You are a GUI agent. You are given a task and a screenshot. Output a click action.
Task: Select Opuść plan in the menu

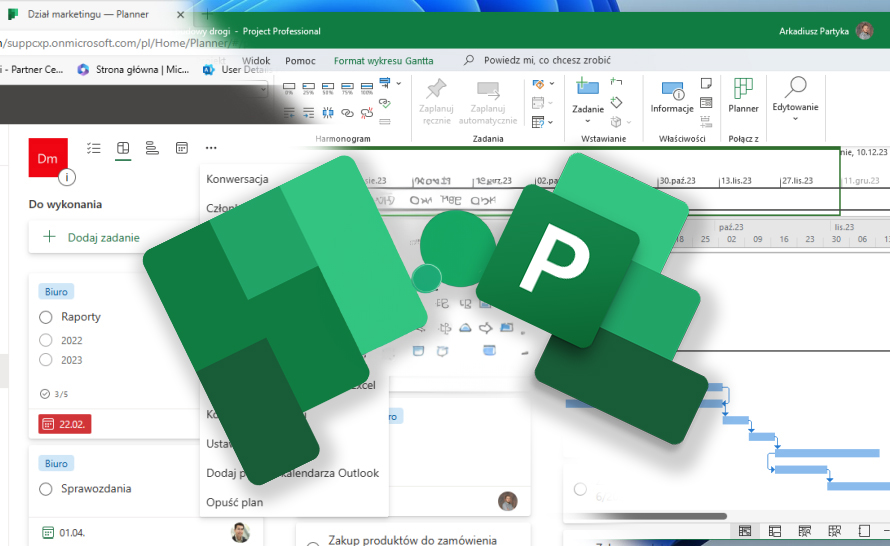point(234,502)
